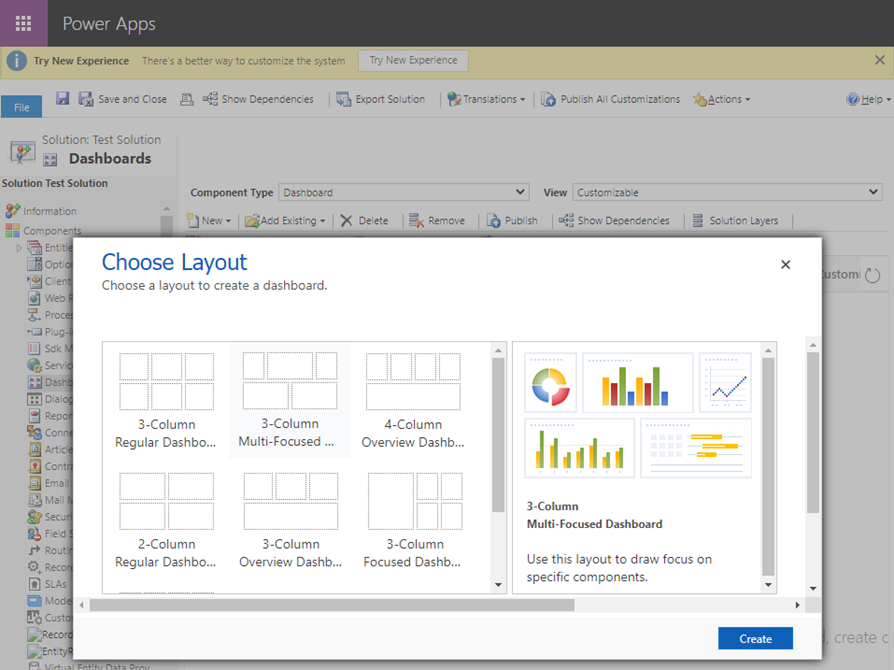Click Save and Close in toolbar
Viewport: 894px width, 670px height.
point(123,99)
